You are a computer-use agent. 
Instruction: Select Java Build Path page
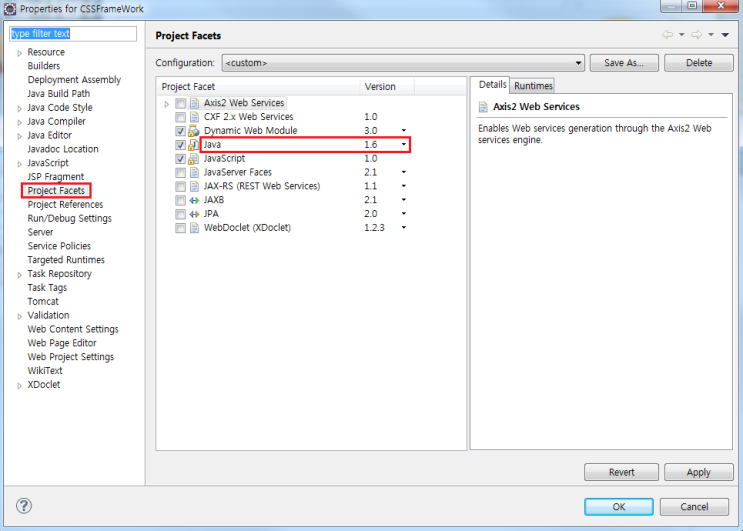tap(59, 93)
